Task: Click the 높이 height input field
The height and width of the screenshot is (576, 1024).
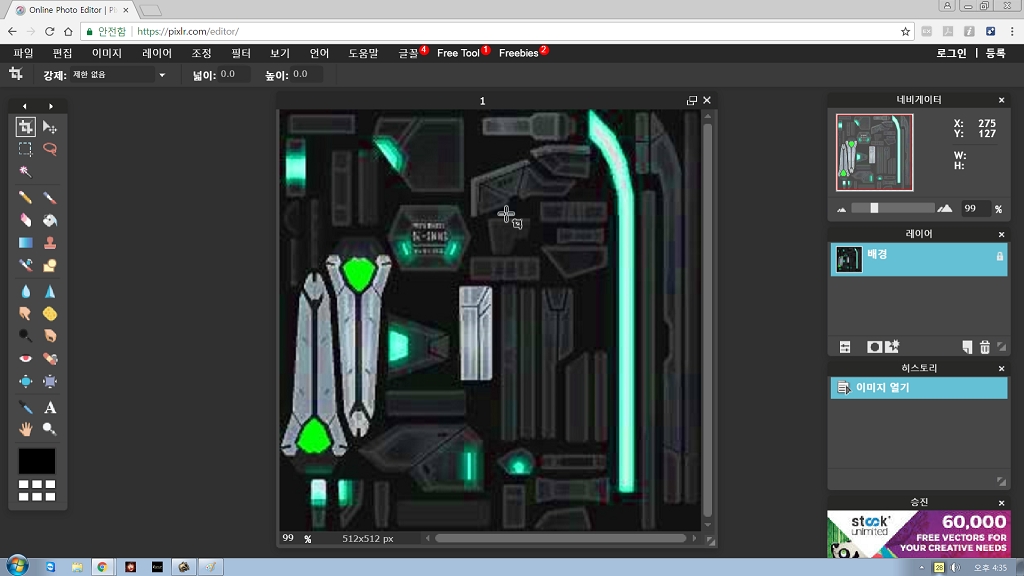Action: click(x=306, y=74)
